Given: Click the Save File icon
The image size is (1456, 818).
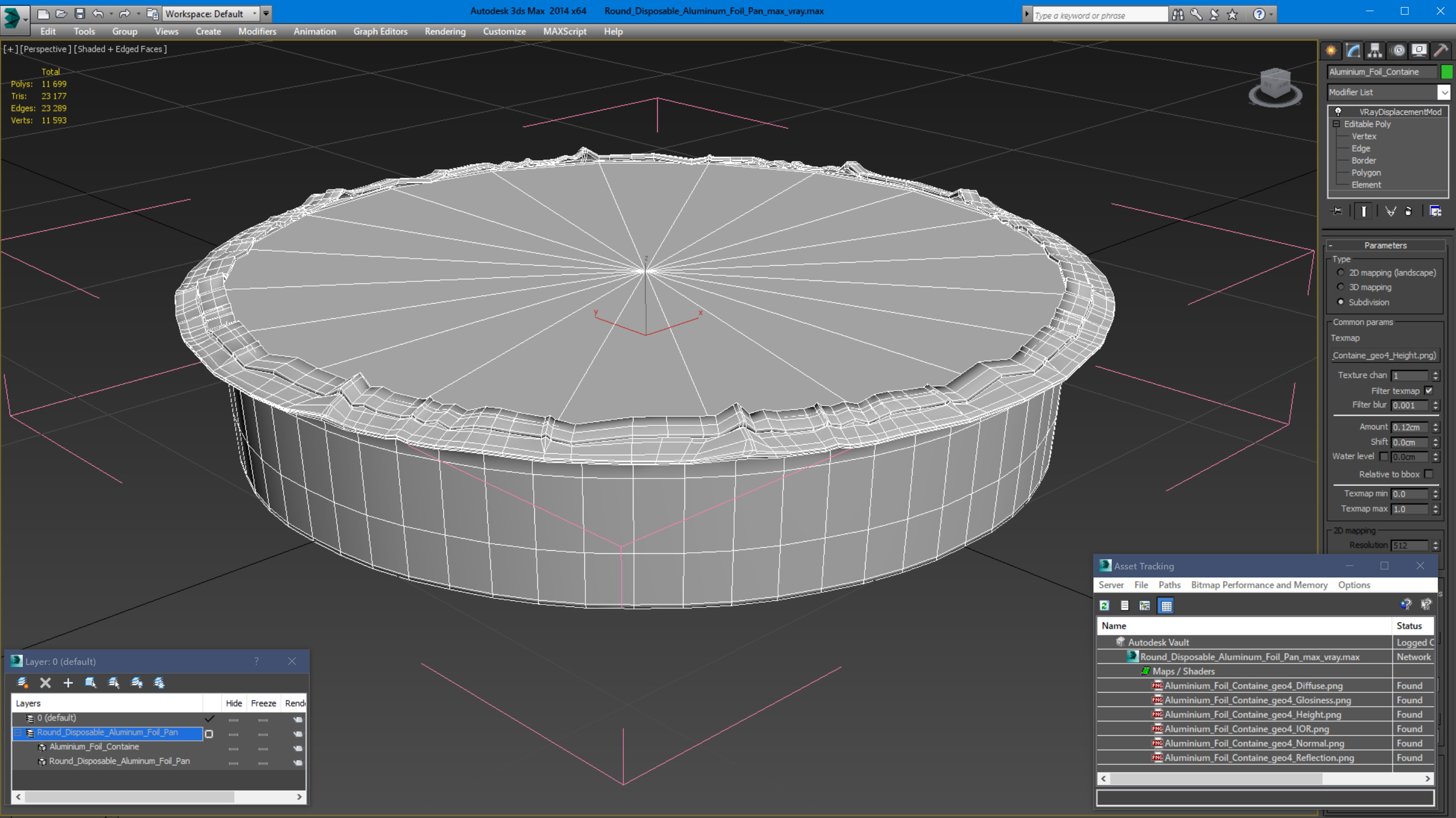Looking at the screenshot, I should [79, 14].
